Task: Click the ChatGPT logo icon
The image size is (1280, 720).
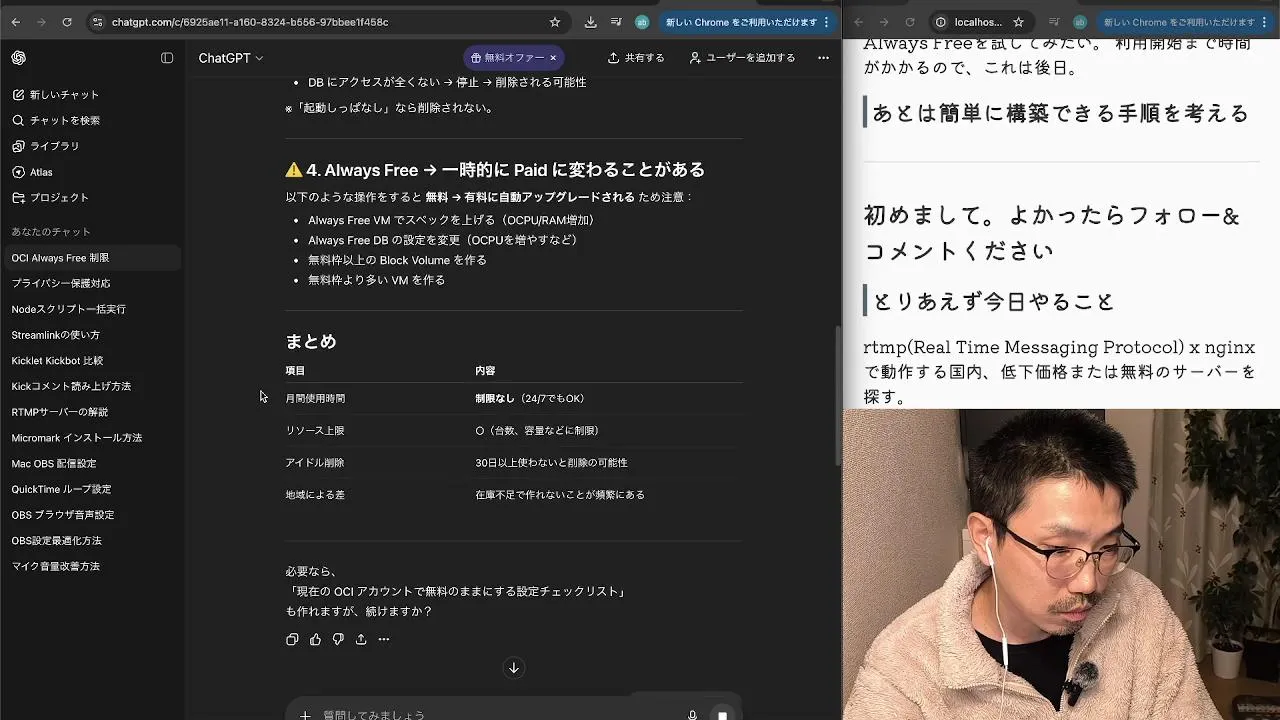Action: pos(19,58)
